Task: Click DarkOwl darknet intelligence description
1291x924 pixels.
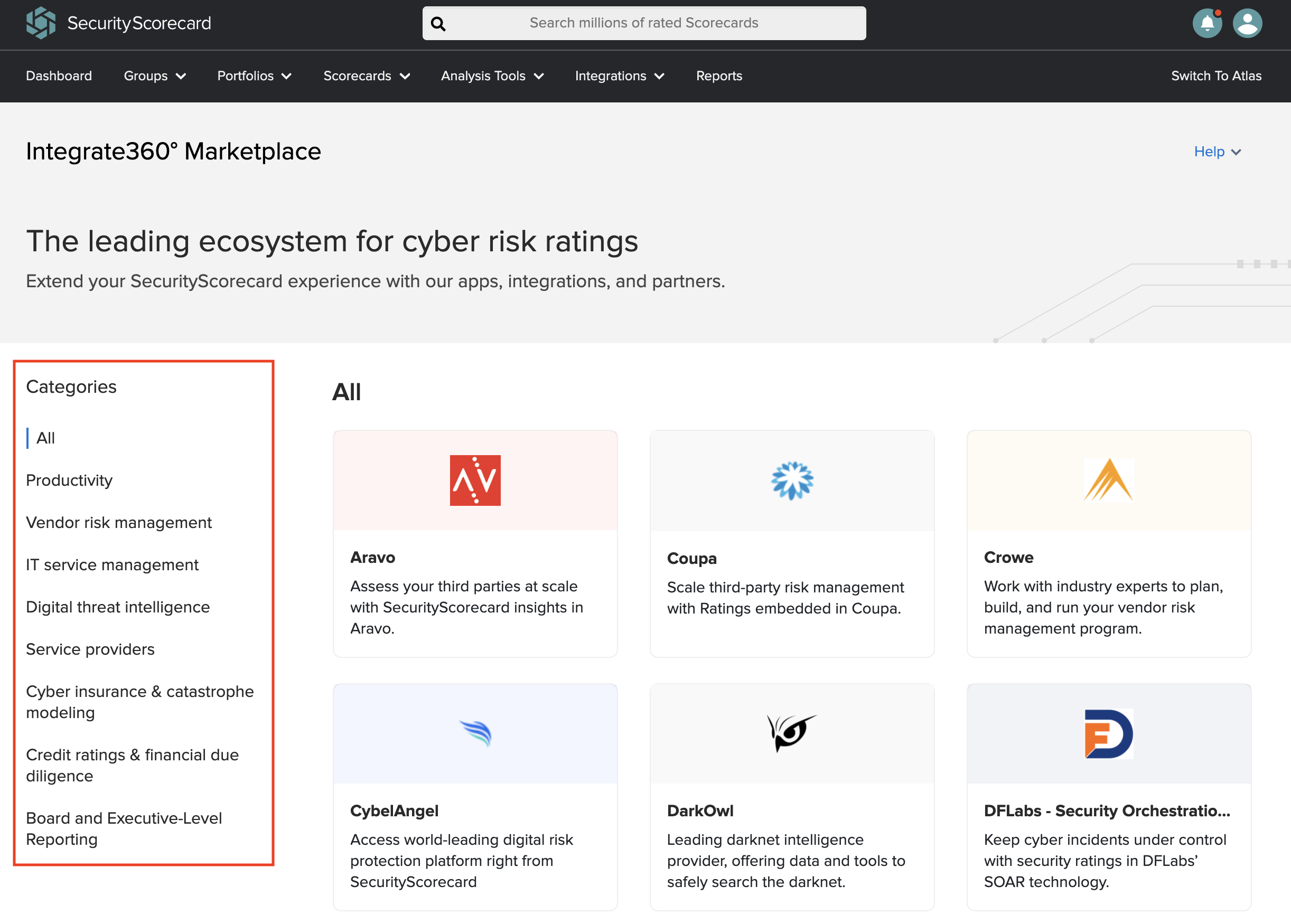Action: (x=785, y=860)
